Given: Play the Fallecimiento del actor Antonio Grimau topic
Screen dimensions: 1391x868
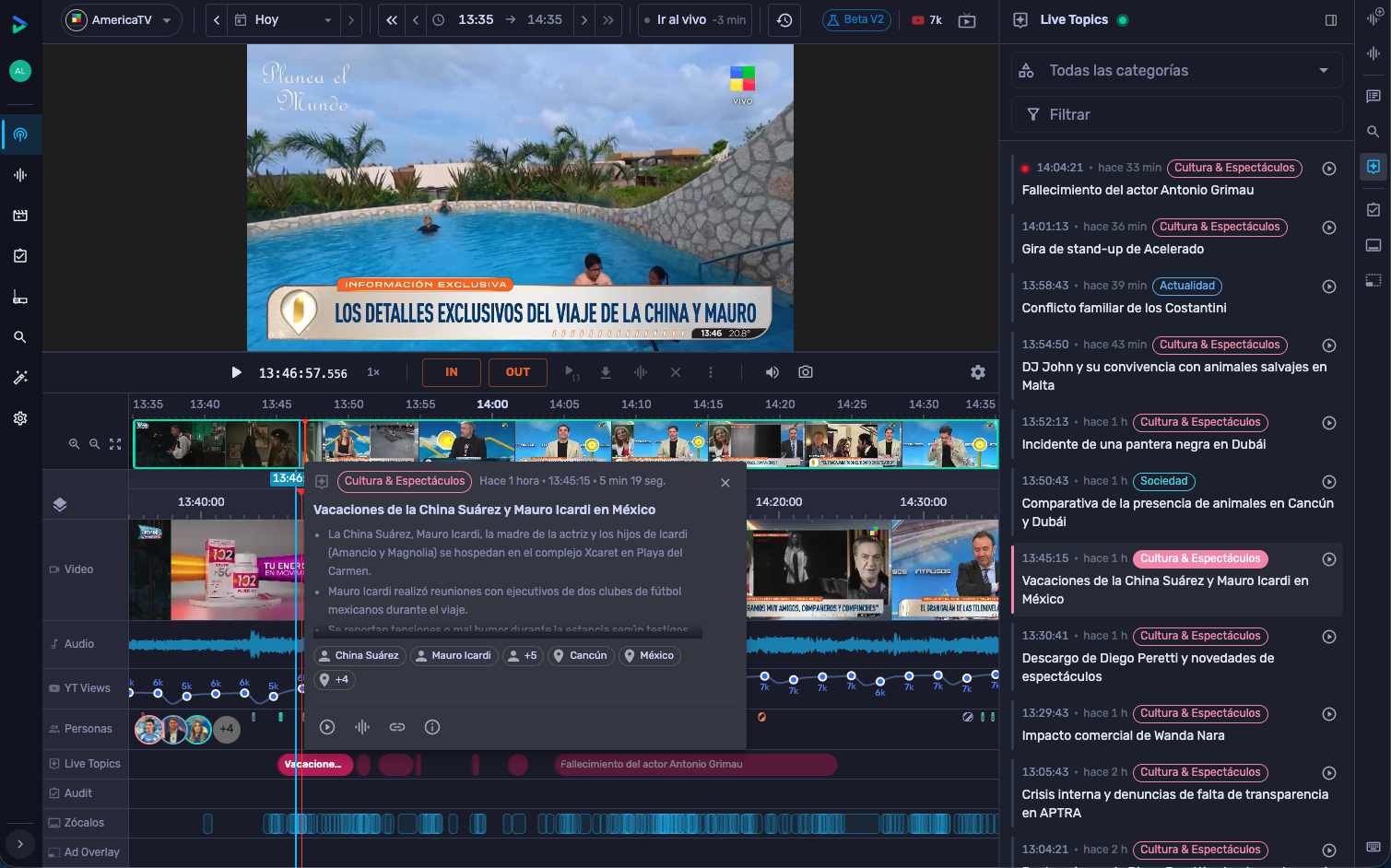Looking at the screenshot, I should 1329,169.
